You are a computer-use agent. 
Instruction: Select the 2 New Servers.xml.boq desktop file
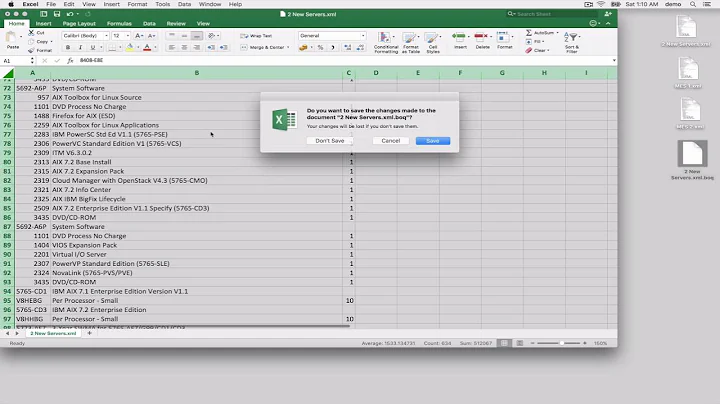click(692, 160)
